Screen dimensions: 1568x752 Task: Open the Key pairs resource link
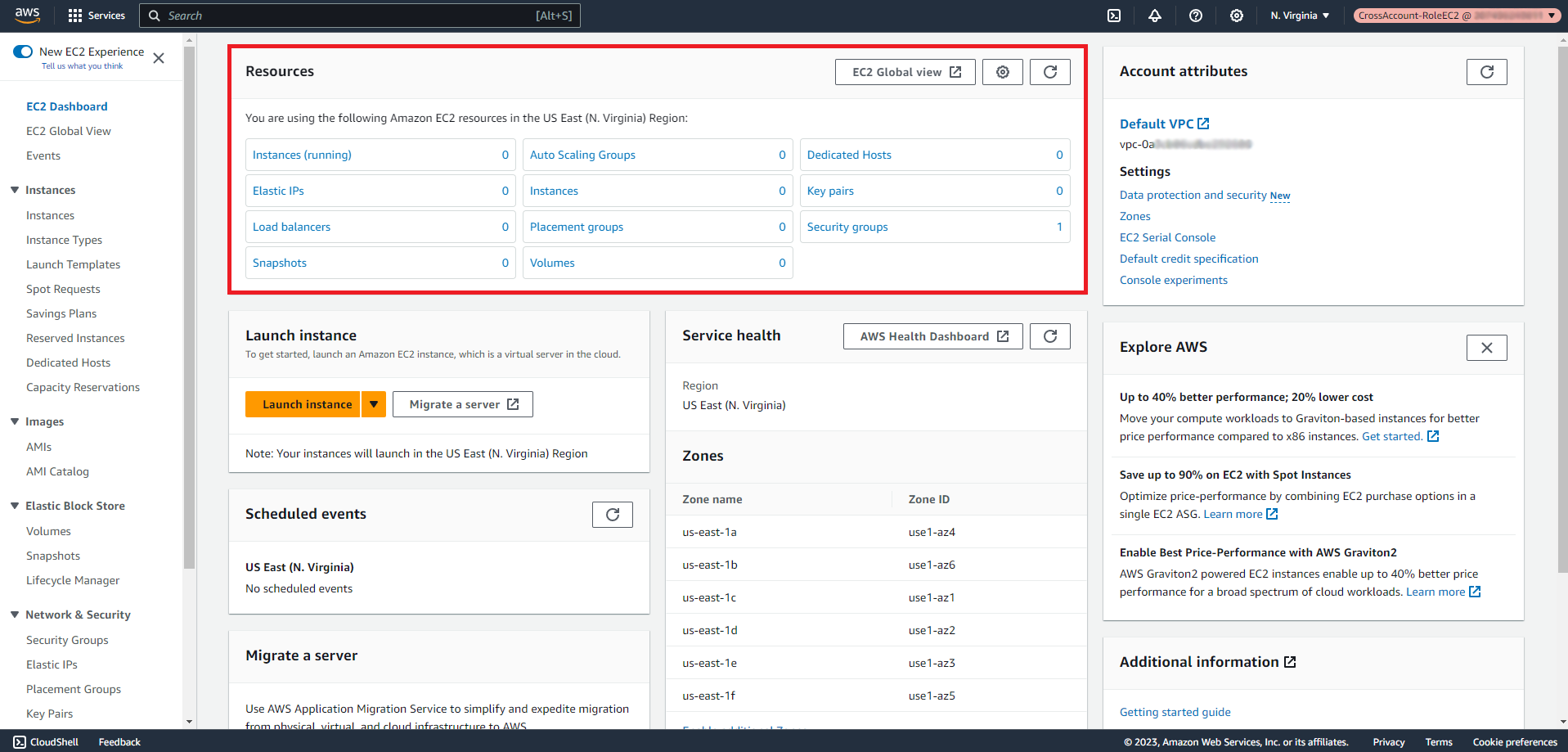[830, 191]
